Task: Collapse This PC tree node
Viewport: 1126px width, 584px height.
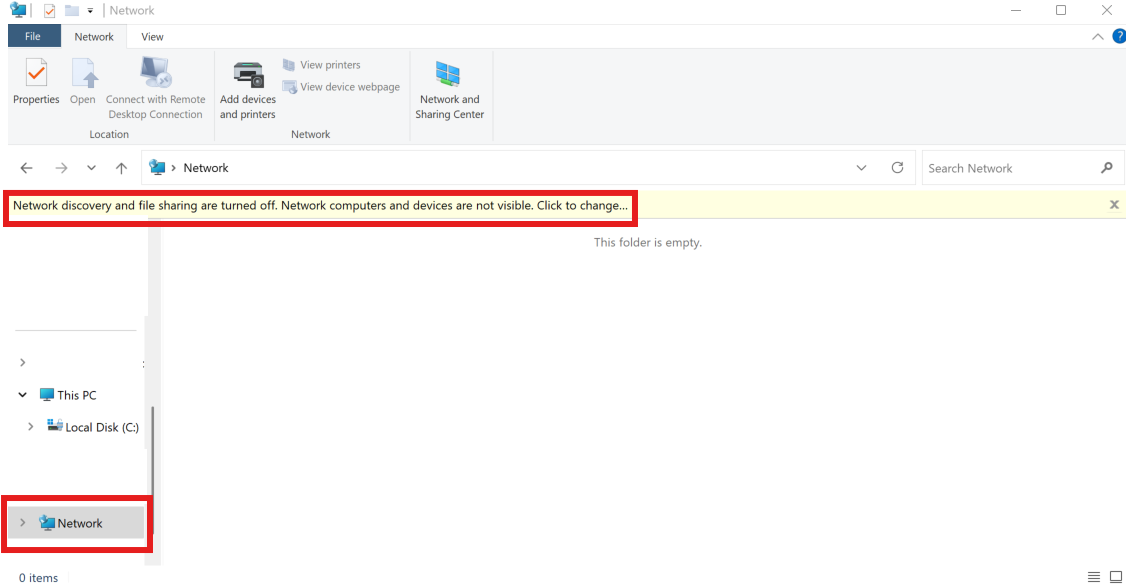Action: point(23,394)
